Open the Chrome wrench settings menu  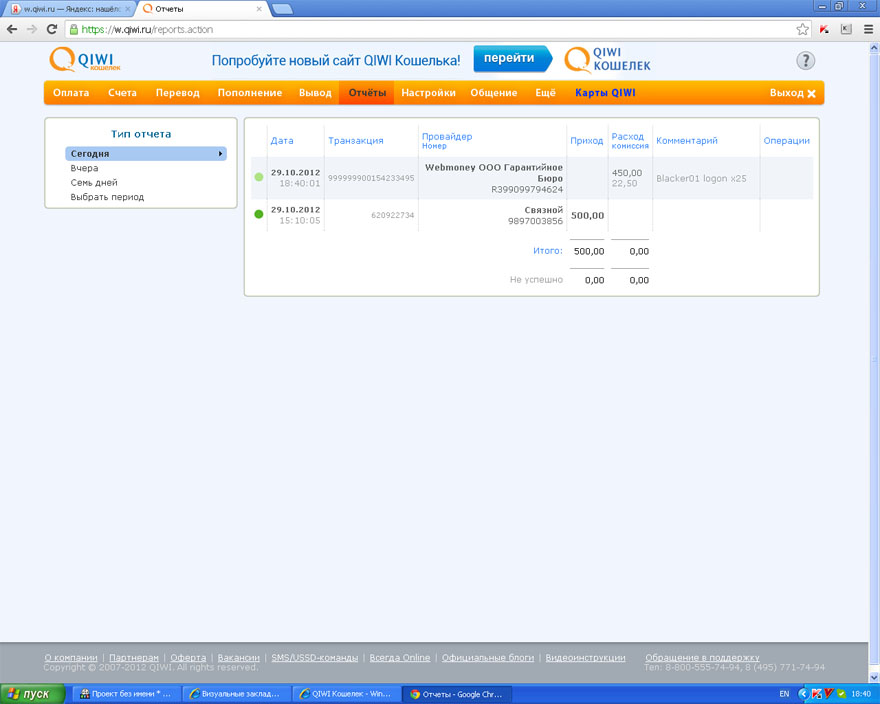tap(866, 30)
